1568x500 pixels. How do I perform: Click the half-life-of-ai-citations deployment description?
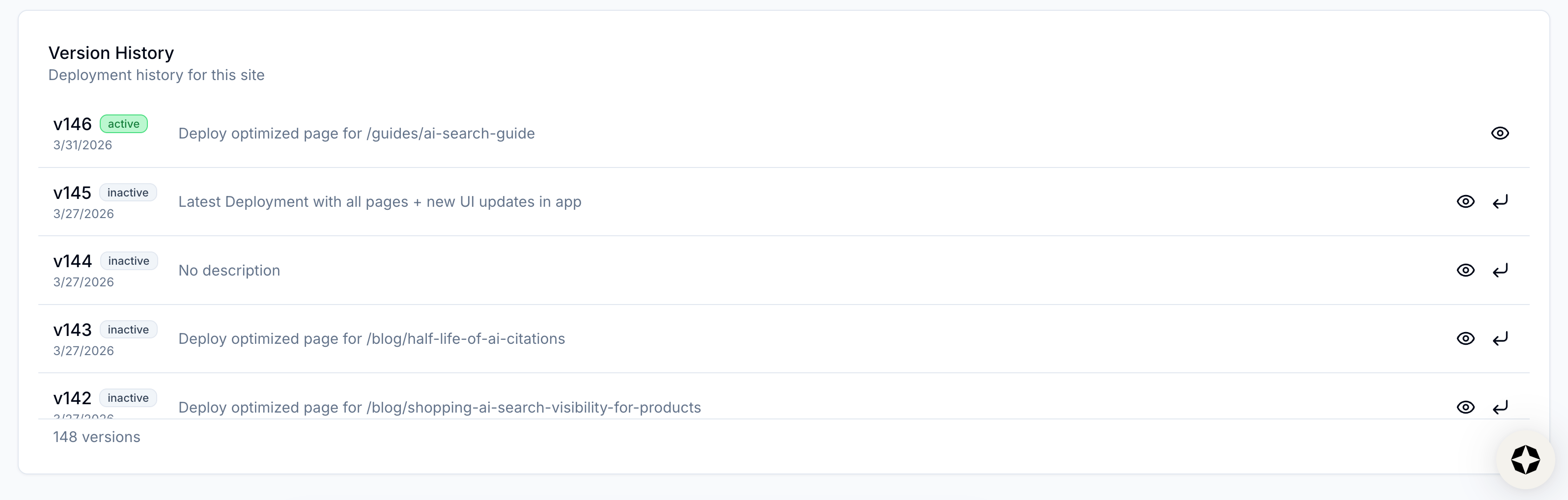pos(371,339)
